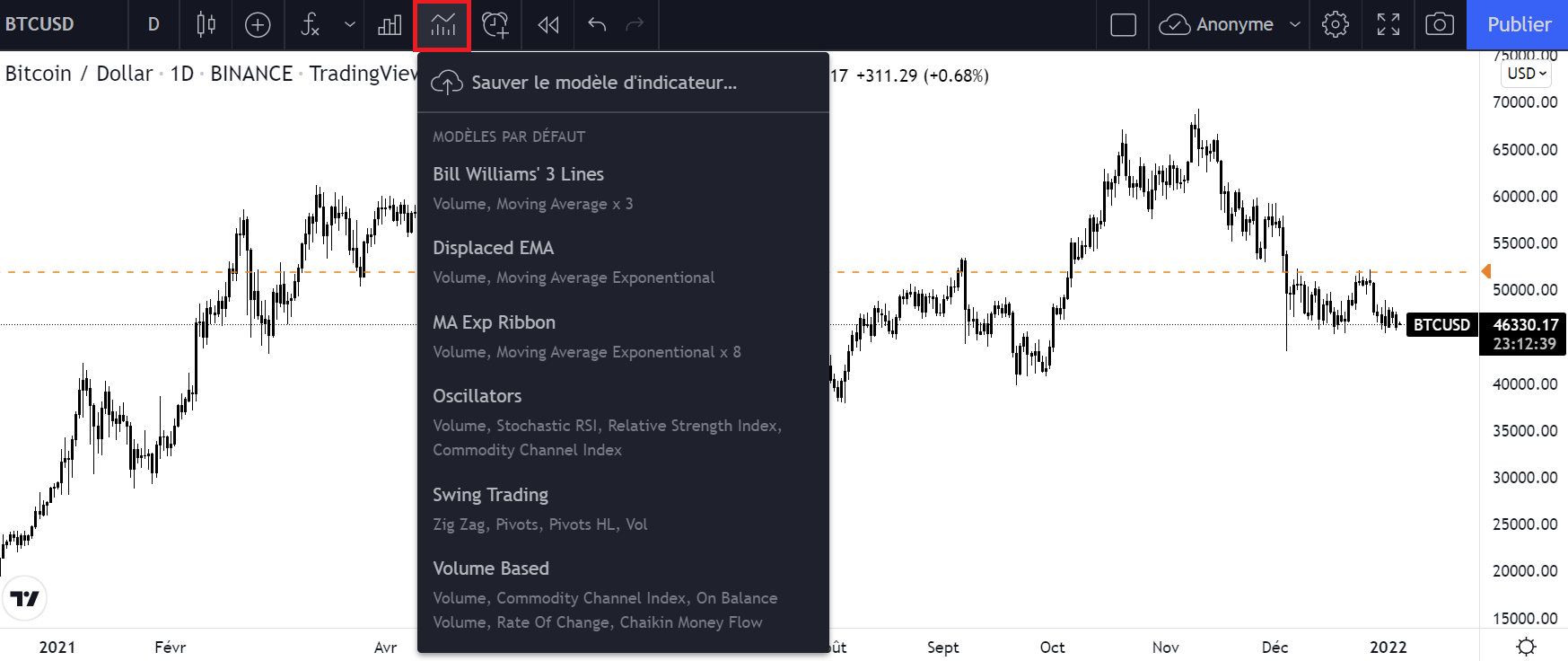1568x661 pixels.
Task: Enter fullscreen mode
Action: tap(1388, 24)
